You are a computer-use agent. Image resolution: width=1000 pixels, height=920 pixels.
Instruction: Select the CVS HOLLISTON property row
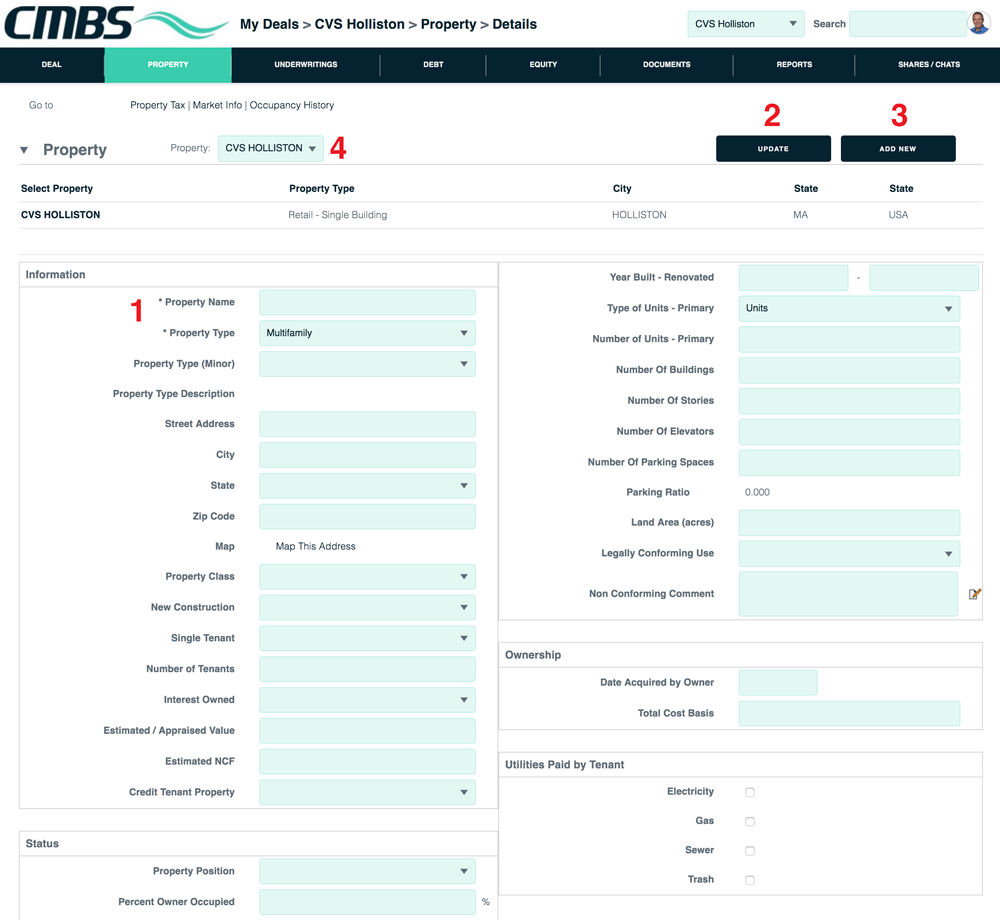tap(501, 215)
